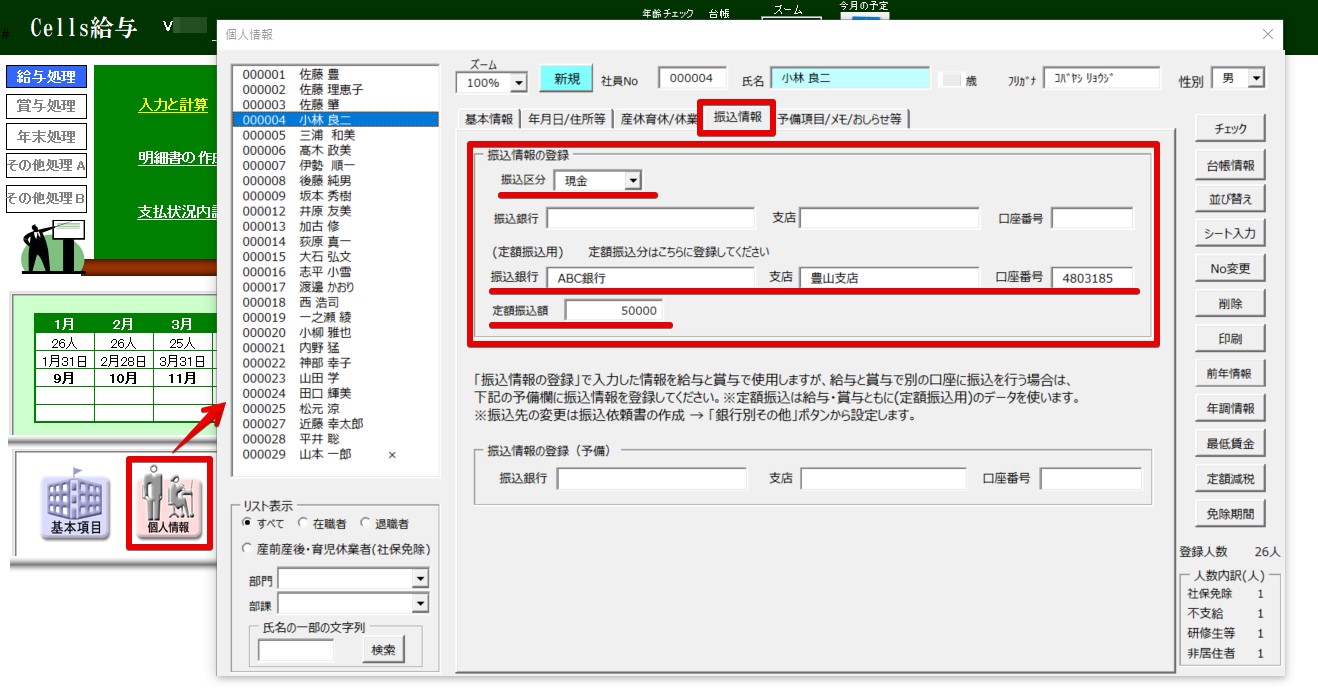Click the 台帳情報 button
Screen dimensions: 1318x695
coord(1230,166)
